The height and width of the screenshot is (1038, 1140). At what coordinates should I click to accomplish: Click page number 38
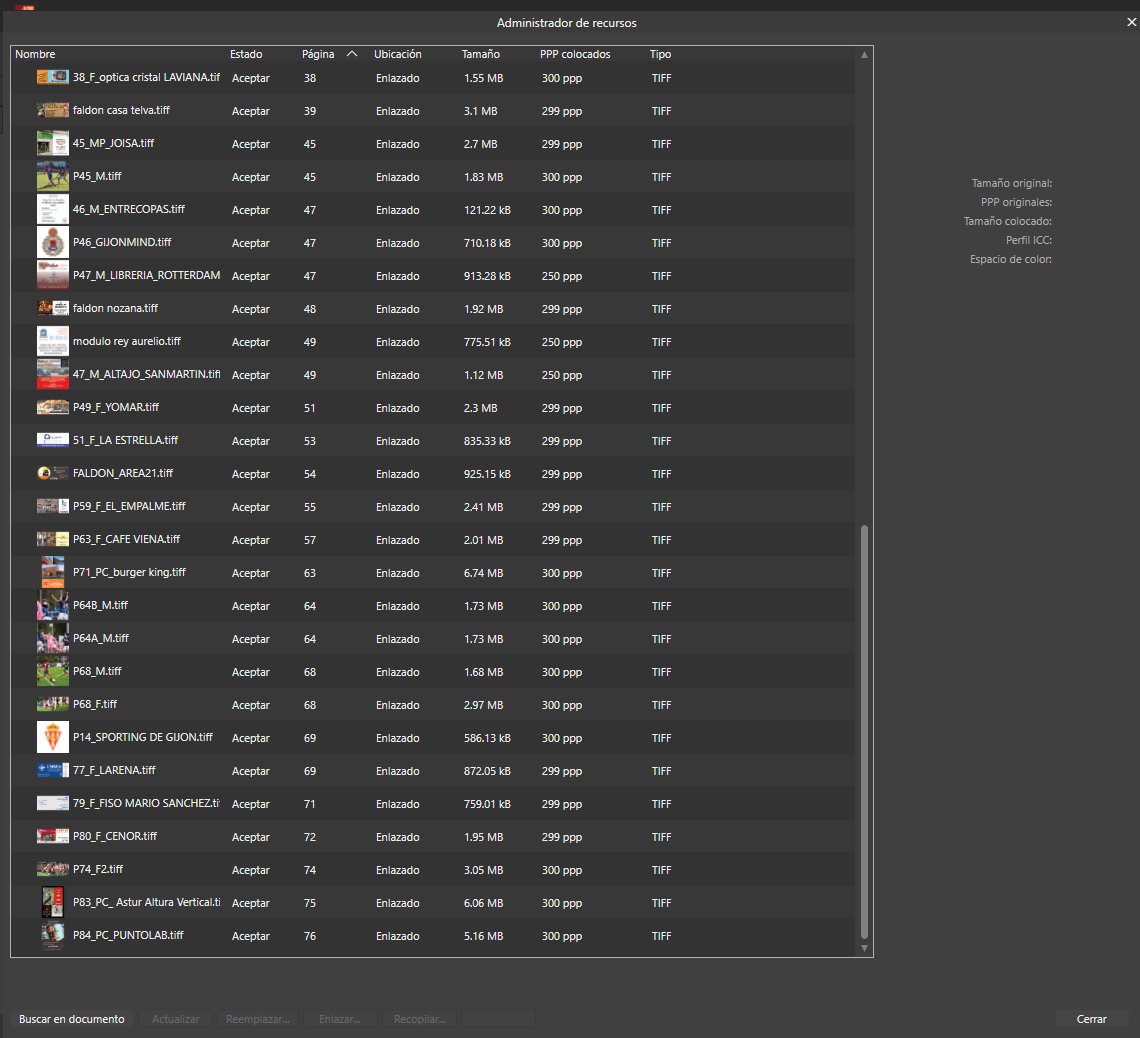click(x=310, y=78)
